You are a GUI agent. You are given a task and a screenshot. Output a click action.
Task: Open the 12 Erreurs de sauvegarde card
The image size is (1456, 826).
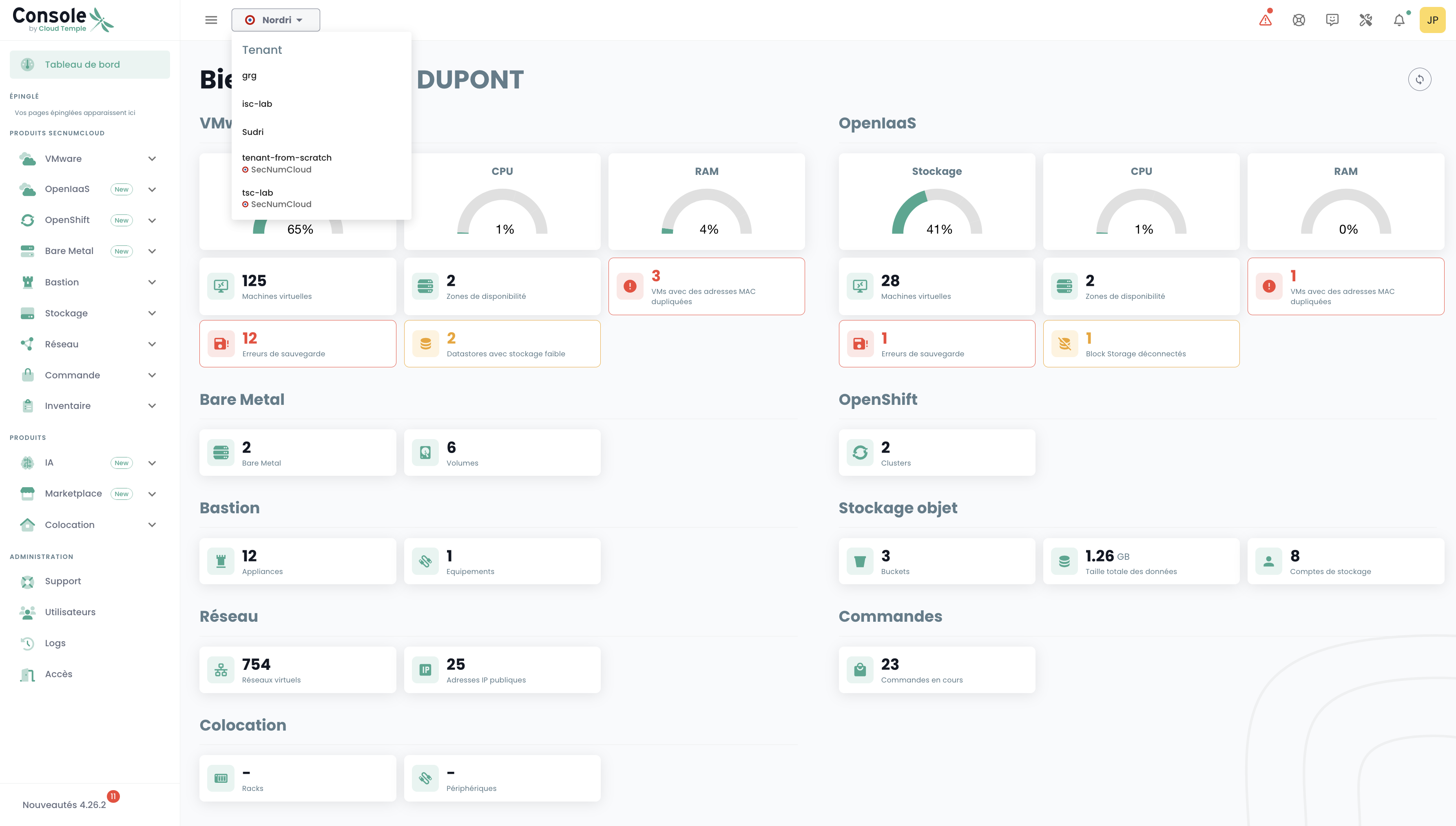pyautogui.click(x=297, y=344)
